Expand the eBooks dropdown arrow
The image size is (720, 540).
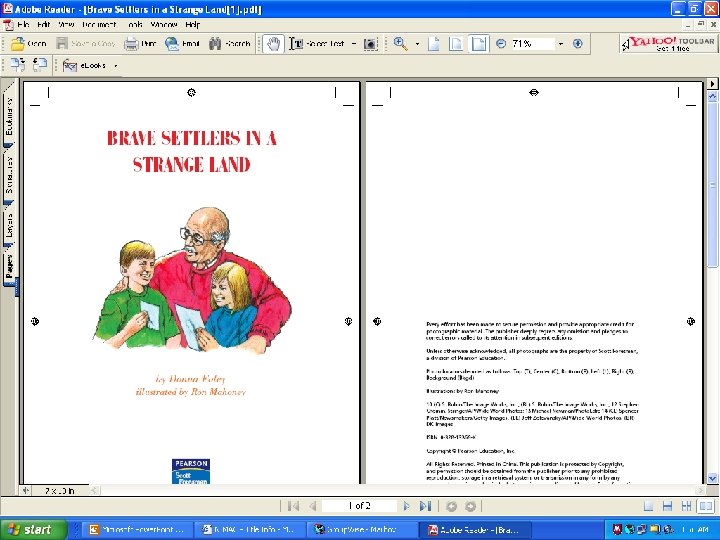coord(115,66)
